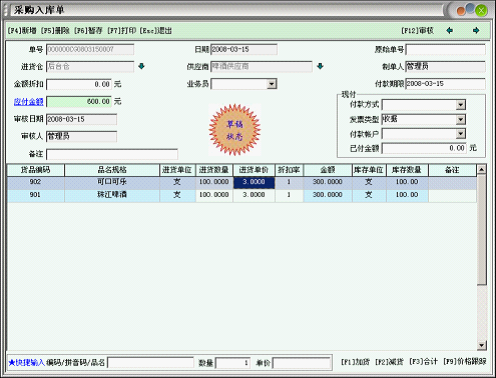Click [F3]合计 at the bottom
This screenshot has width=496, height=378.
[x=423, y=362]
